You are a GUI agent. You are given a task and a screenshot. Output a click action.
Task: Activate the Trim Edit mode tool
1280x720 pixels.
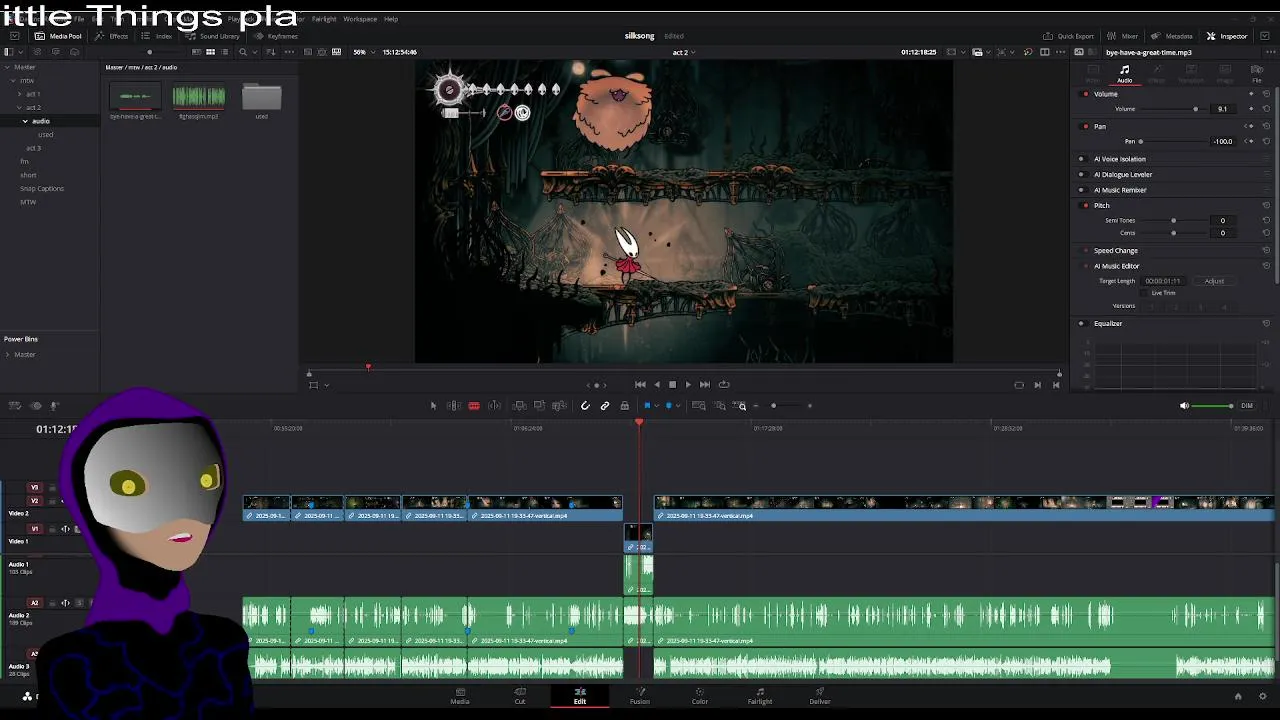453,406
